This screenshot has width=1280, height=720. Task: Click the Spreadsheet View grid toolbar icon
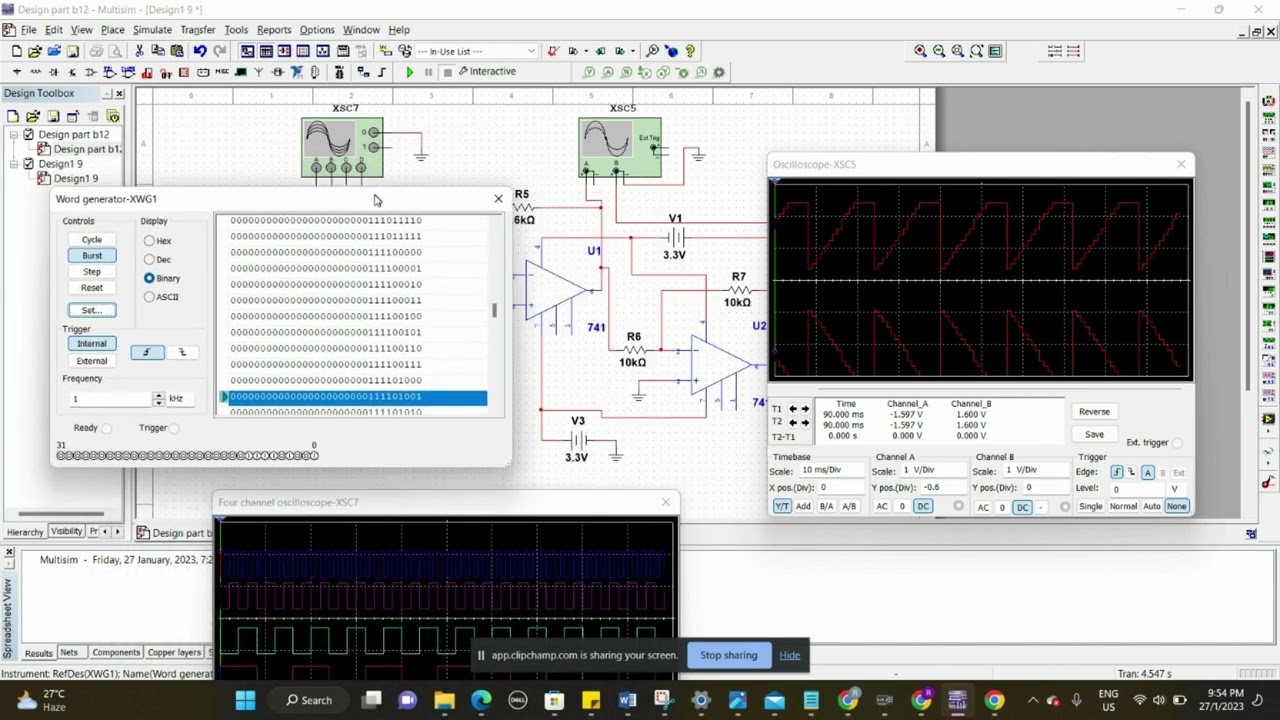(266, 51)
